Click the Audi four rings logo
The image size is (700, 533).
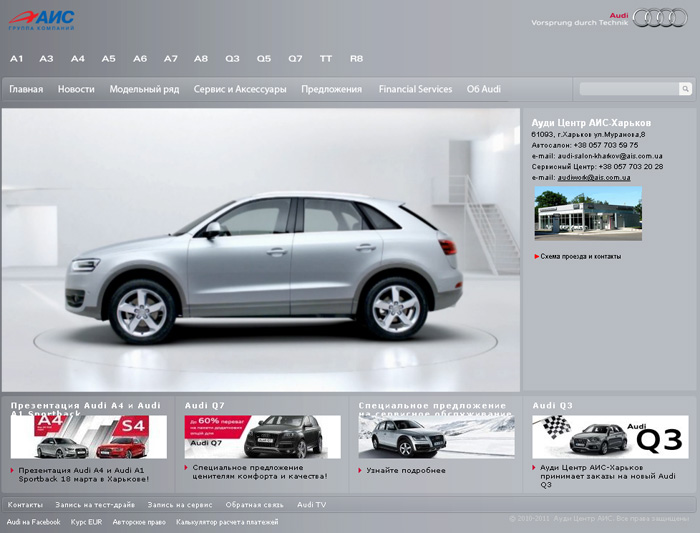(660, 18)
